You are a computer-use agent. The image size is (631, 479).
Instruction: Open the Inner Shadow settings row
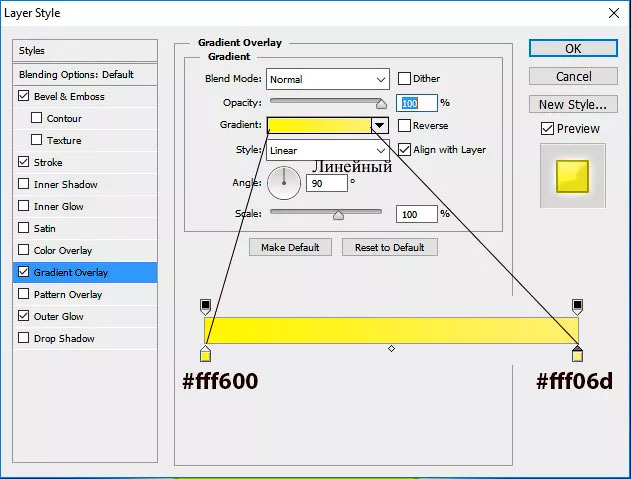pyautogui.click(x=85, y=184)
